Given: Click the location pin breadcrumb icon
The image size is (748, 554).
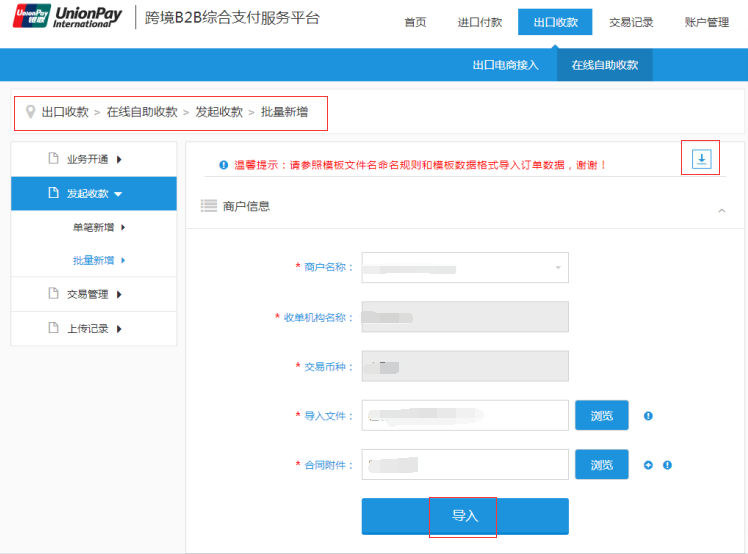Looking at the screenshot, I should [30, 112].
